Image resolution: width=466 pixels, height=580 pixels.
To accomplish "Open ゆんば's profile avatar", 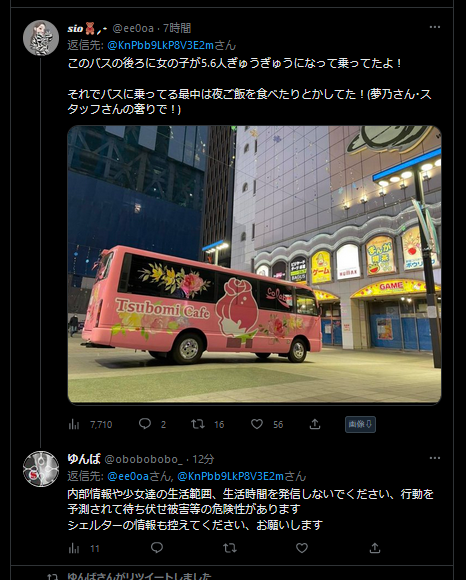I will coord(41,469).
